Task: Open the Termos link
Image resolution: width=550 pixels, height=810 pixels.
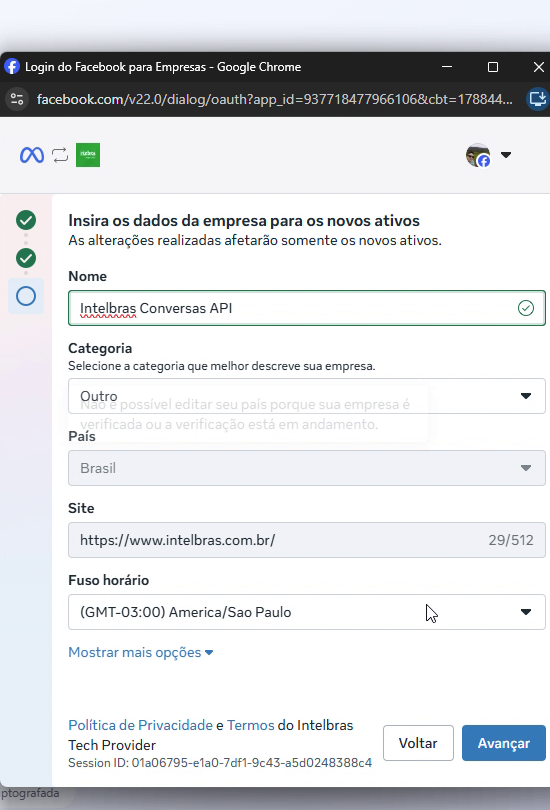Action: point(250,725)
